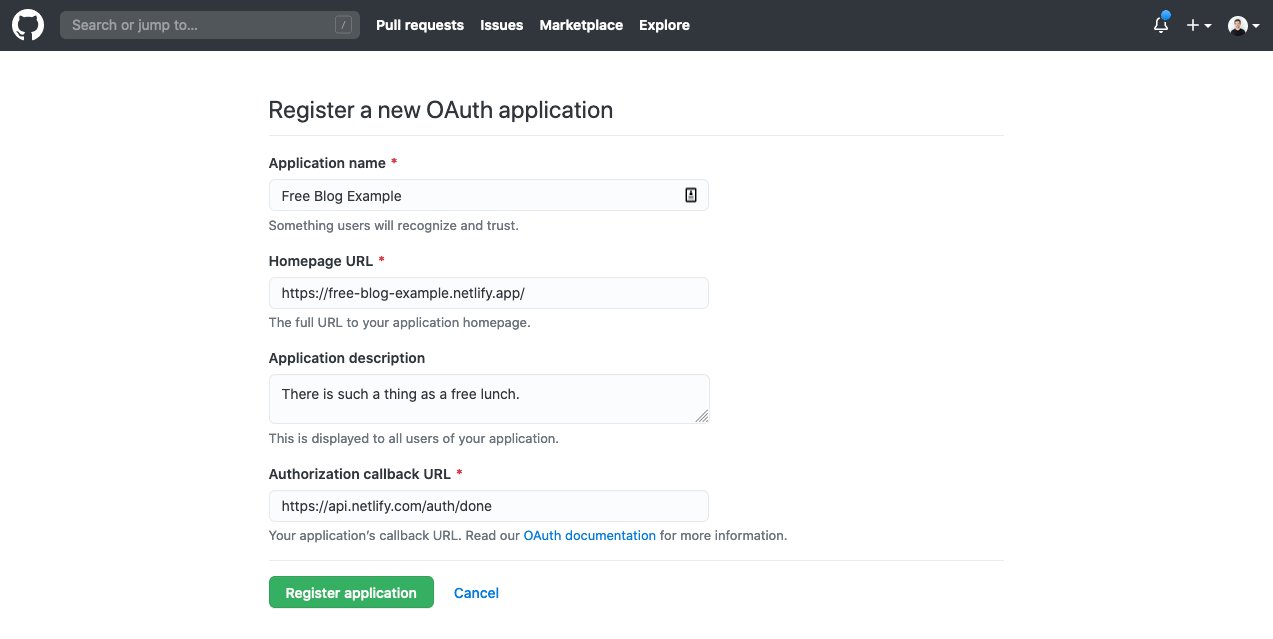
Task: Click the password manager icon in Application name
Action: (x=691, y=195)
